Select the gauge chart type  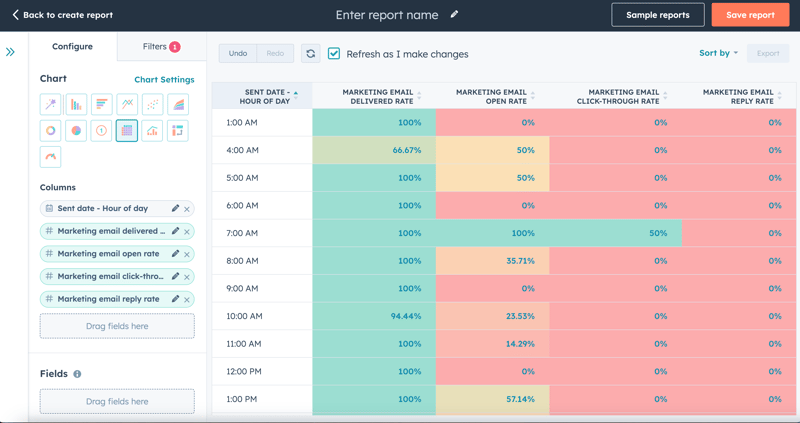pyautogui.click(x=51, y=157)
